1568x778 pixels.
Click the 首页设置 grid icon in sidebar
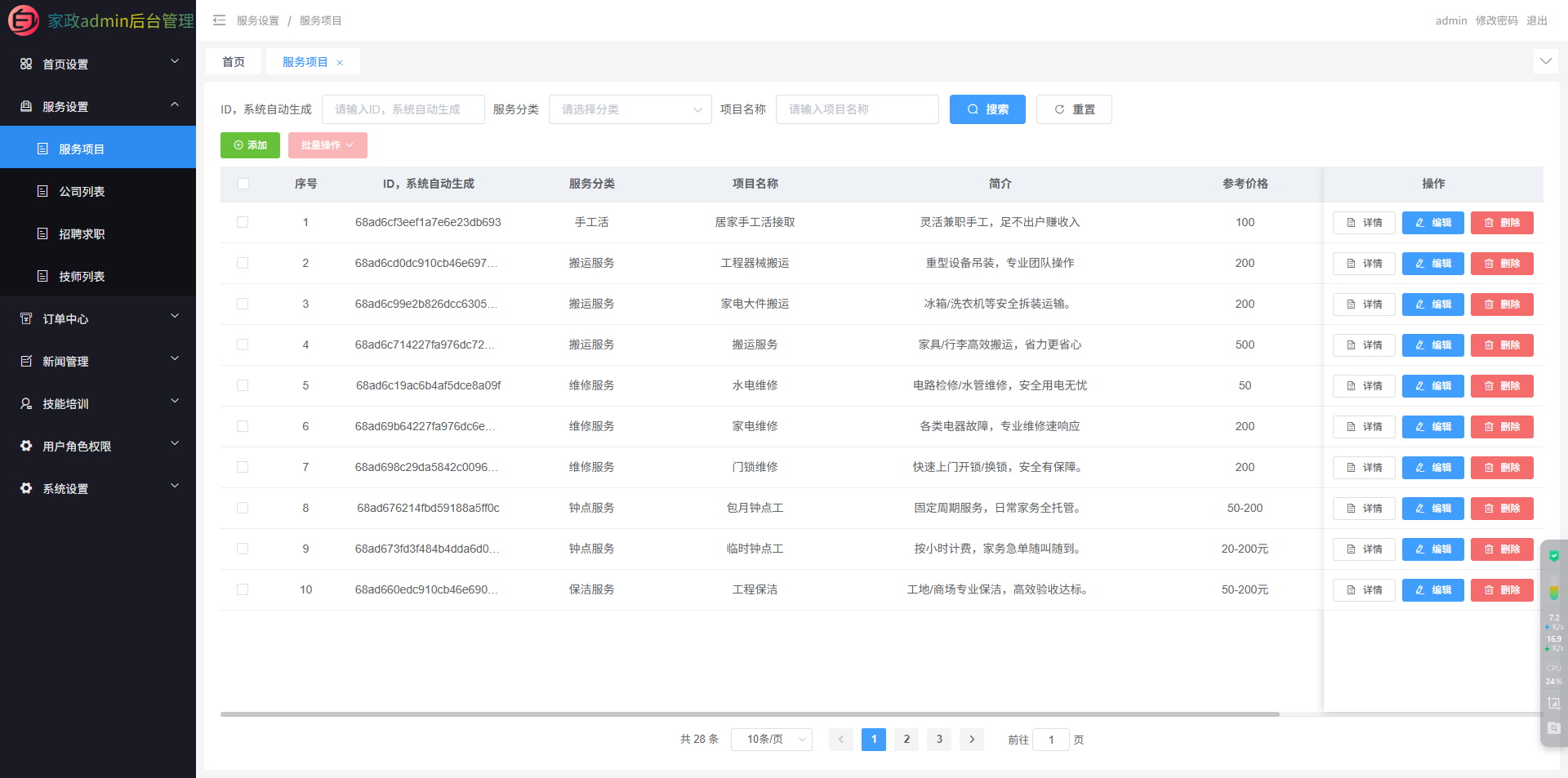pos(26,64)
